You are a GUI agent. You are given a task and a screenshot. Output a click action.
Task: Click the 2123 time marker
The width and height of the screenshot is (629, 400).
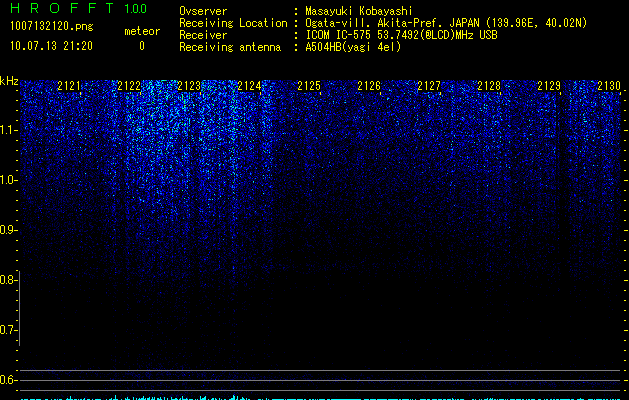coord(189,86)
